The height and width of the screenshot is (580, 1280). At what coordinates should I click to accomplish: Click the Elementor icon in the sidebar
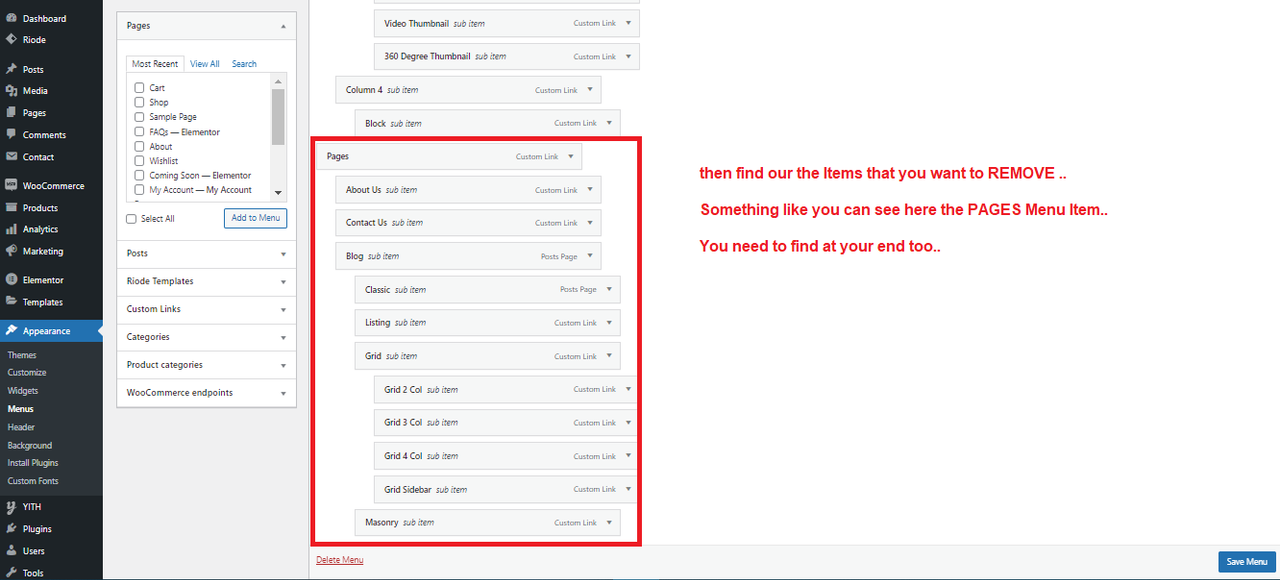coord(11,280)
